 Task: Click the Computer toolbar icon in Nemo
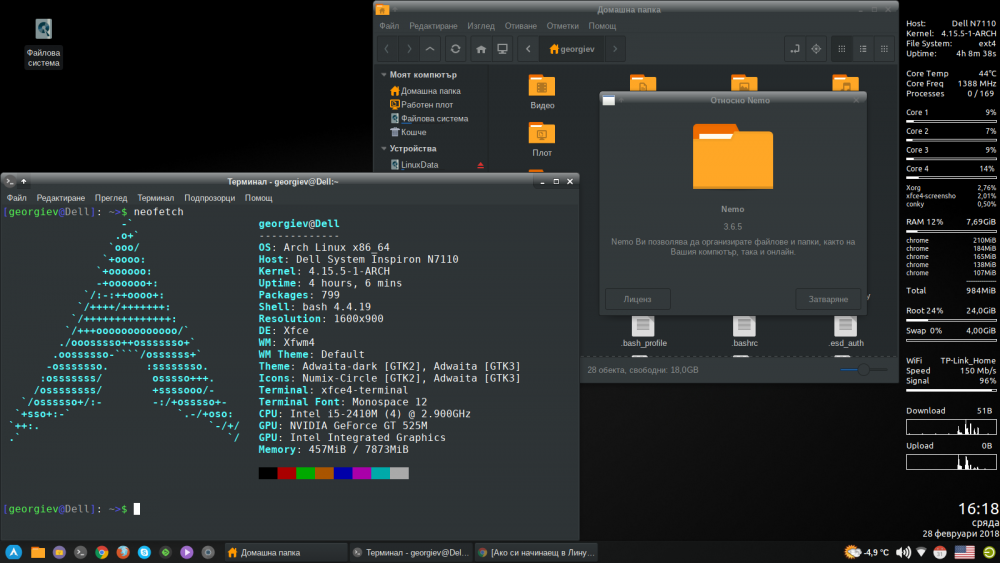coord(503,49)
